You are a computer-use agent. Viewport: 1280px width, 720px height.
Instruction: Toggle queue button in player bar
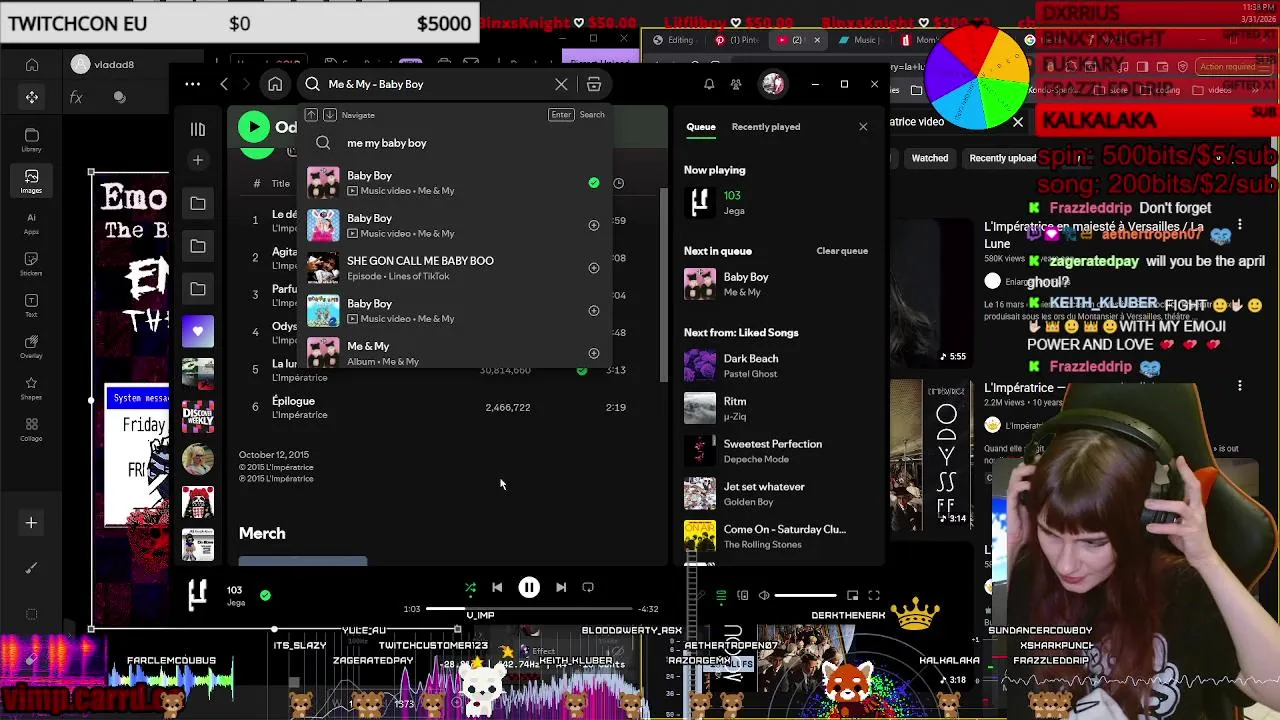pos(721,596)
